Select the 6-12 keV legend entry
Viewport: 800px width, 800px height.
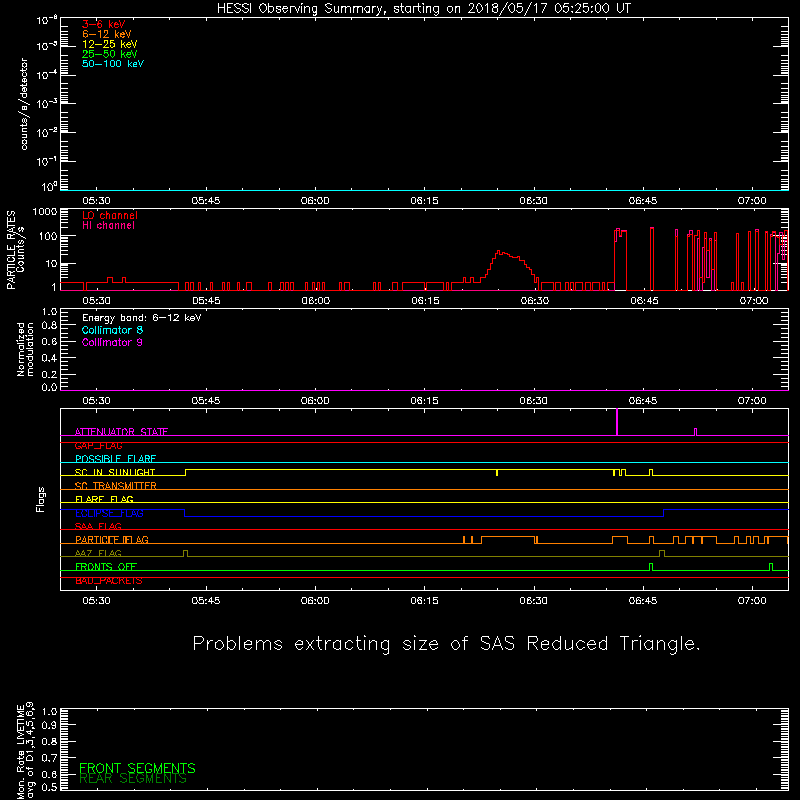click(107, 34)
